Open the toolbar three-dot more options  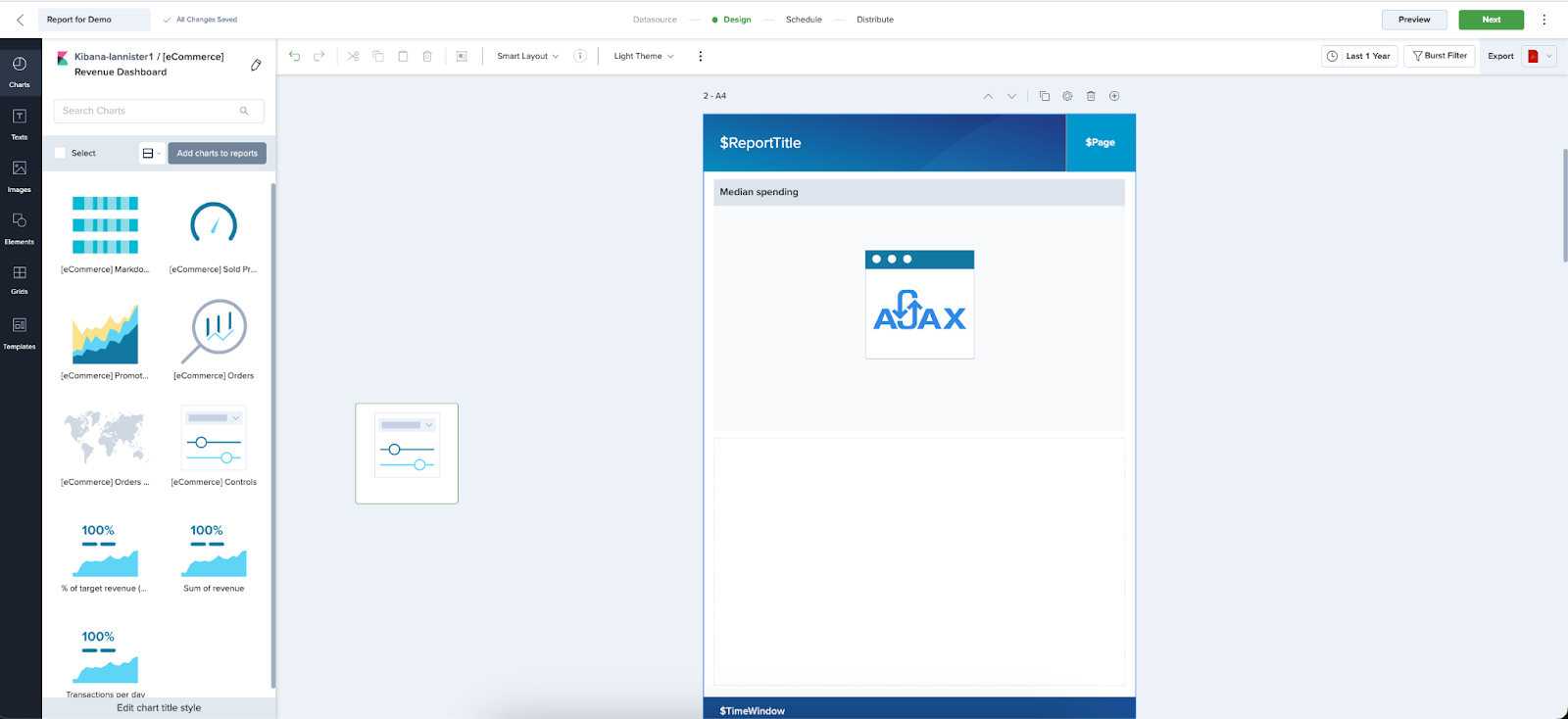[x=700, y=56]
